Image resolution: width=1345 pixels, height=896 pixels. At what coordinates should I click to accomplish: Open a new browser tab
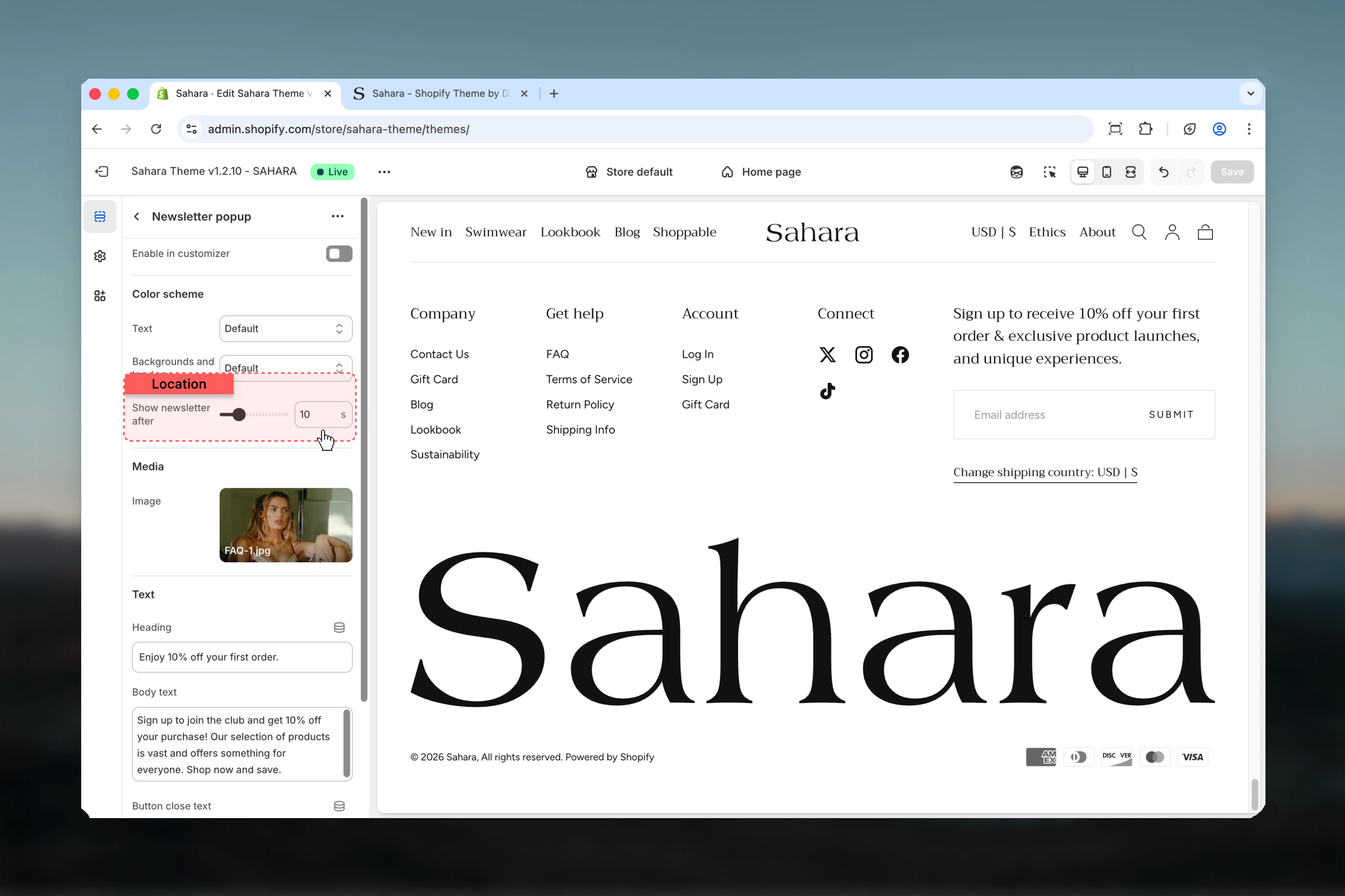tap(554, 94)
